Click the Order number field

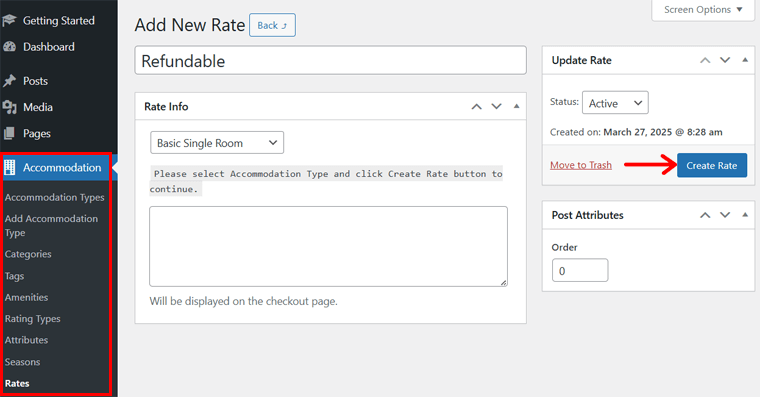[x=580, y=270]
